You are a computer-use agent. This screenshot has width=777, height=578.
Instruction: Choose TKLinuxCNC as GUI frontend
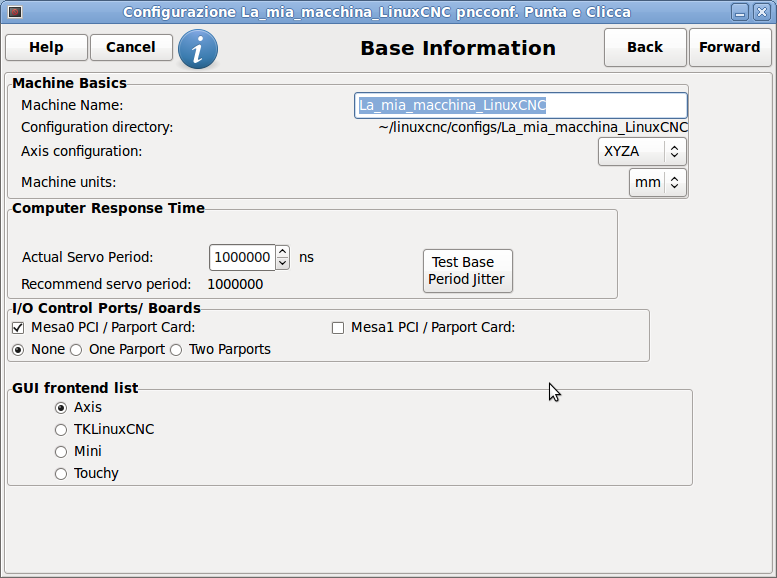pyautogui.click(x=61, y=430)
